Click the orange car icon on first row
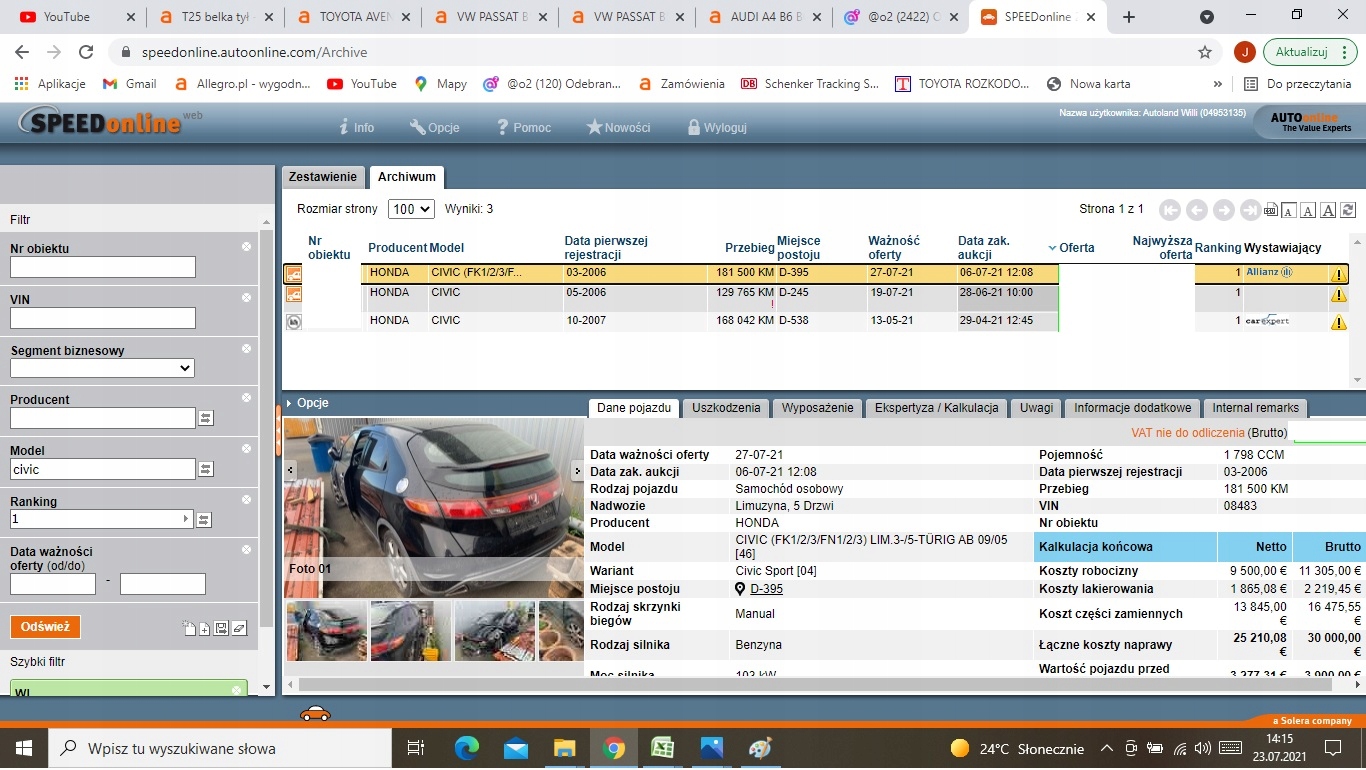 294,273
